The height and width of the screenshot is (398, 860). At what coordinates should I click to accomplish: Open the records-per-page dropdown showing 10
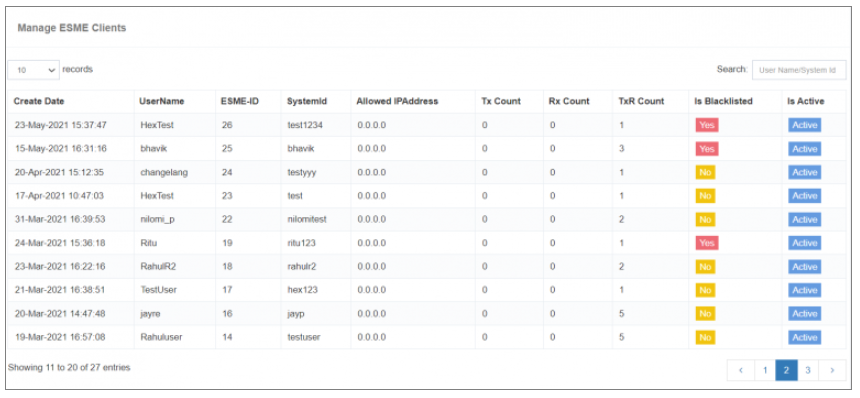click(33, 70)
